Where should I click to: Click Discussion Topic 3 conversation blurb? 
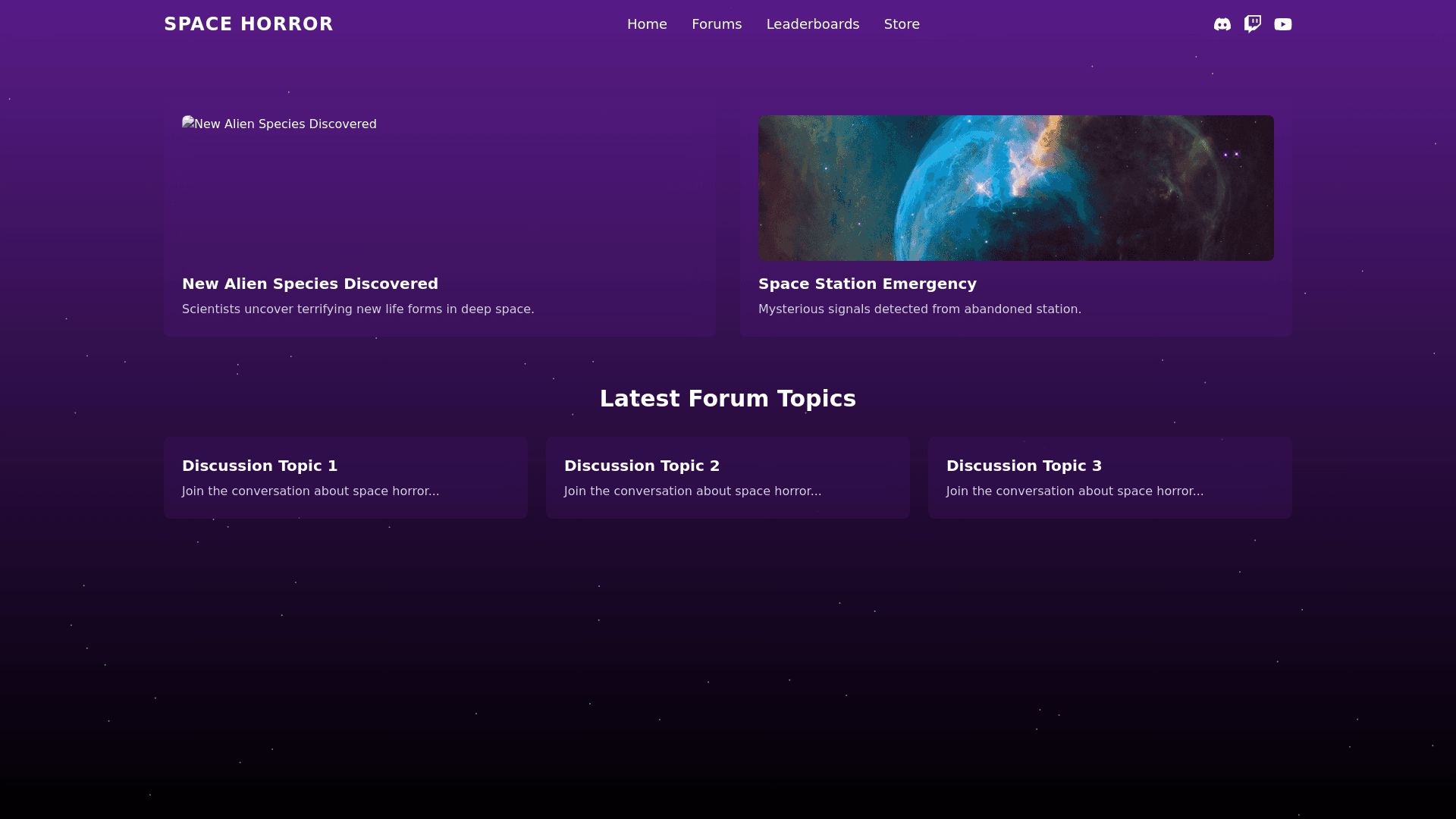[1075, 491]
